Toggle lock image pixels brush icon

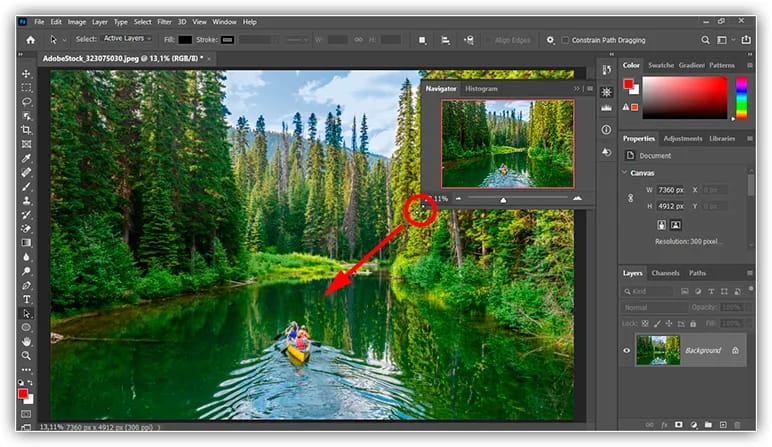coord(657,323)
